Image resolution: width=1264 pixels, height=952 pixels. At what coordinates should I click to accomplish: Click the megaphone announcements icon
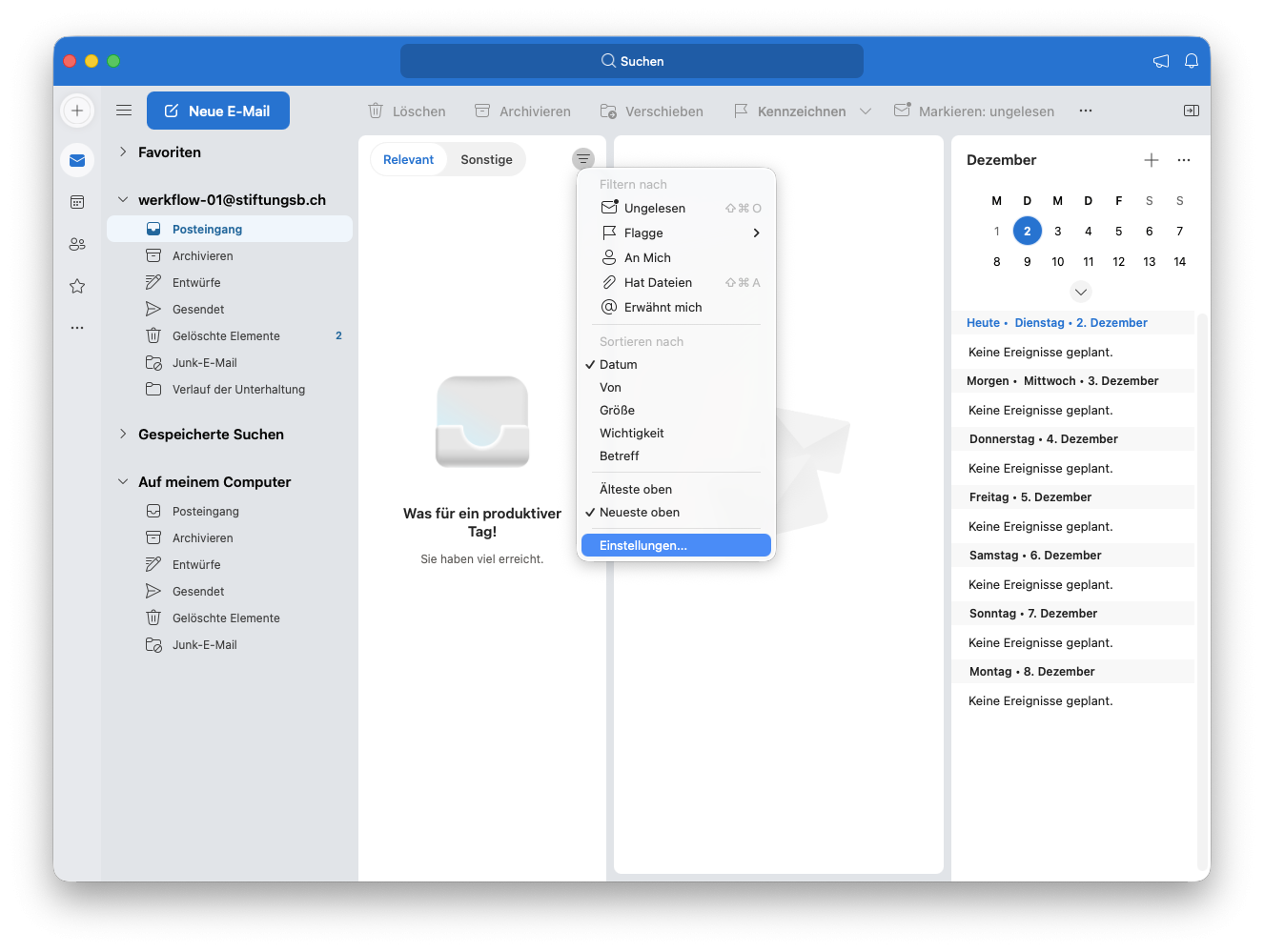pyautogui.click(x=1160, y=61)
